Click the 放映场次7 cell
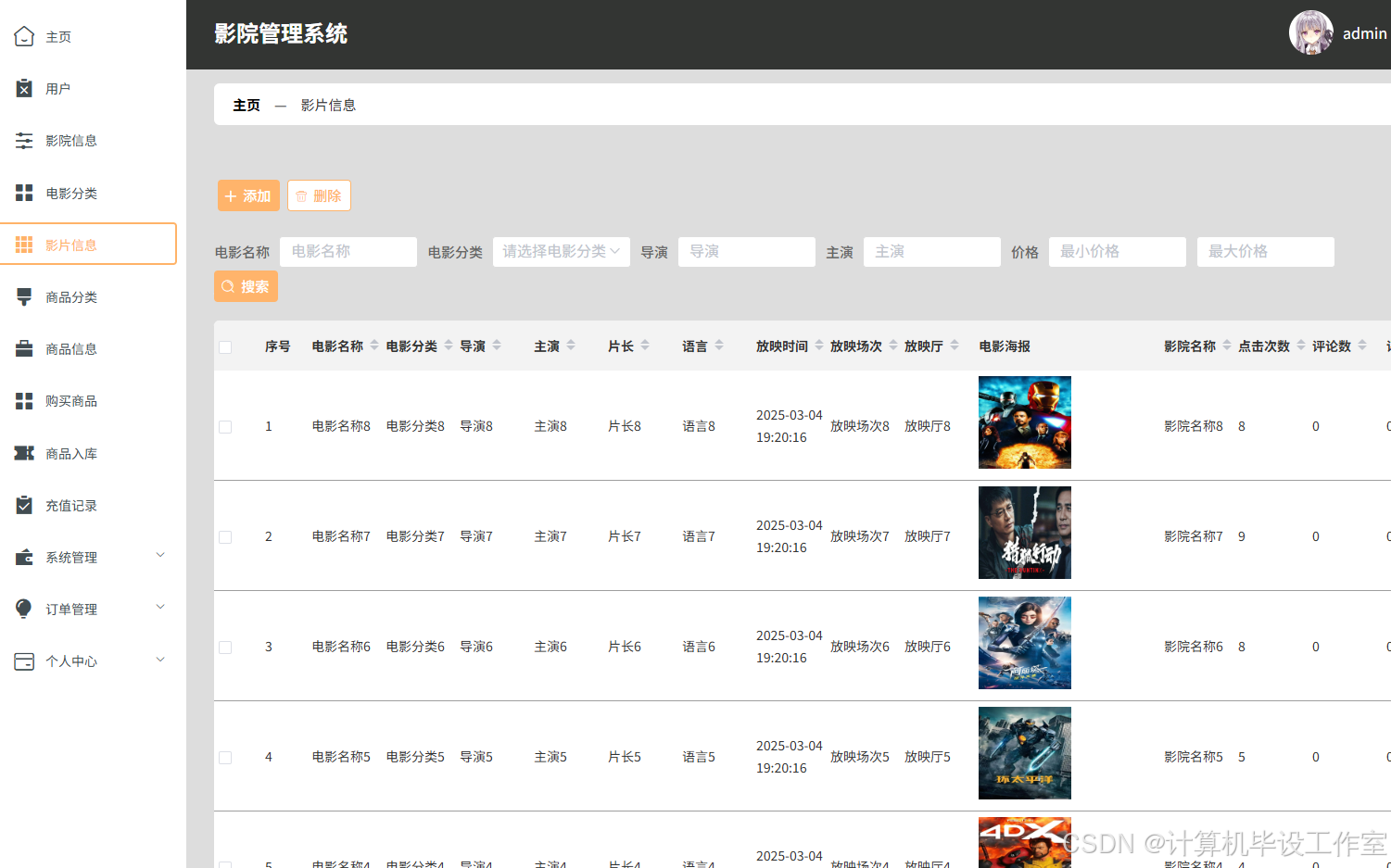The image size is (1391, 868). point(860,536)
